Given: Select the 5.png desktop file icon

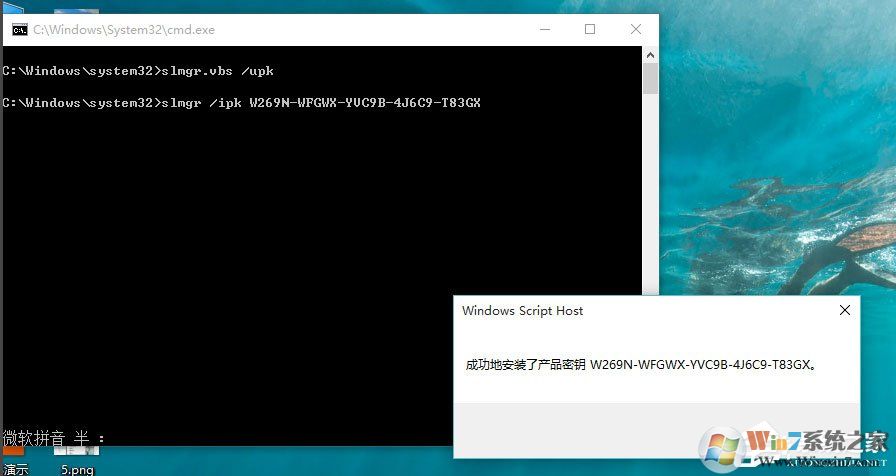Looking at the screenshot, I should click(x=77, y=461).
